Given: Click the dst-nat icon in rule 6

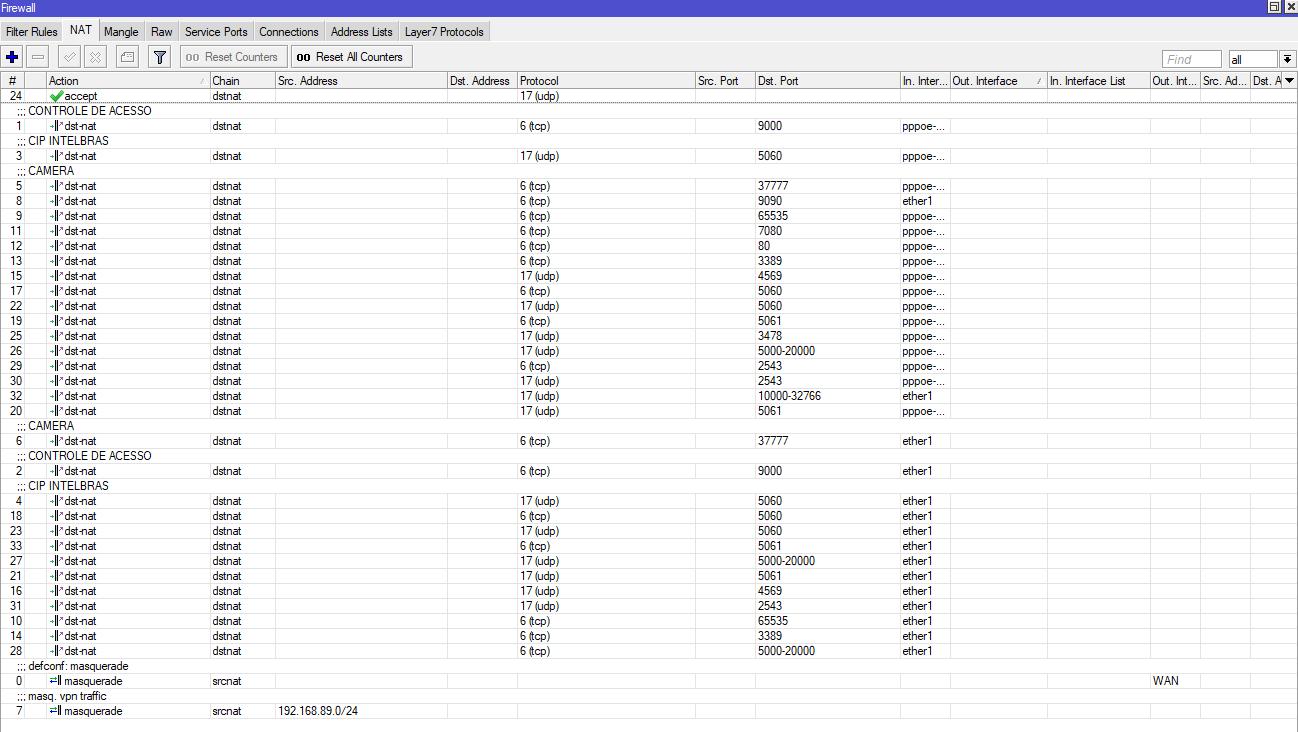Looking at the screenshot, I should [56, 441].
